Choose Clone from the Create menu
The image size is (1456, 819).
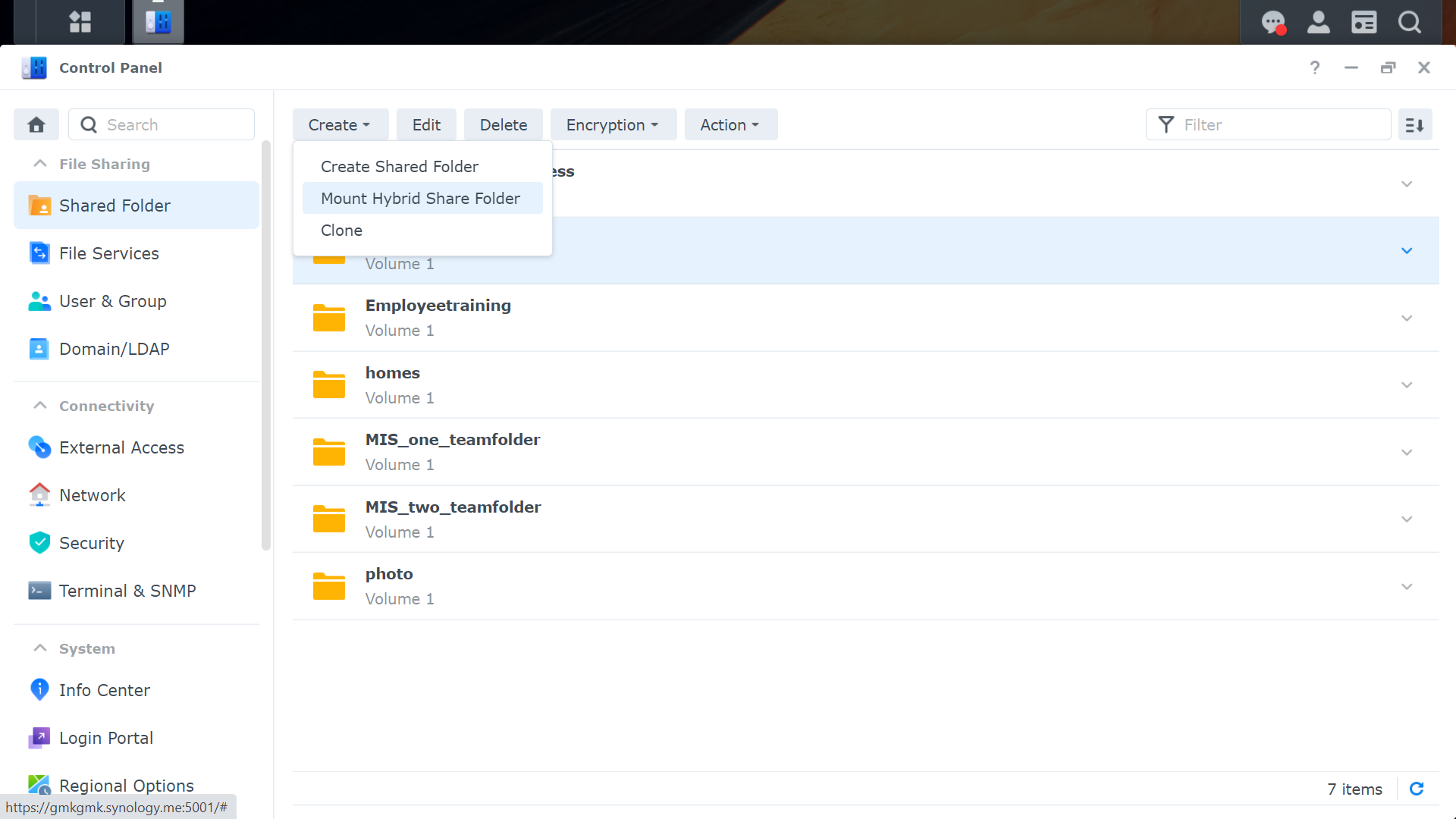pyautogui.click(x=341, y=230)
